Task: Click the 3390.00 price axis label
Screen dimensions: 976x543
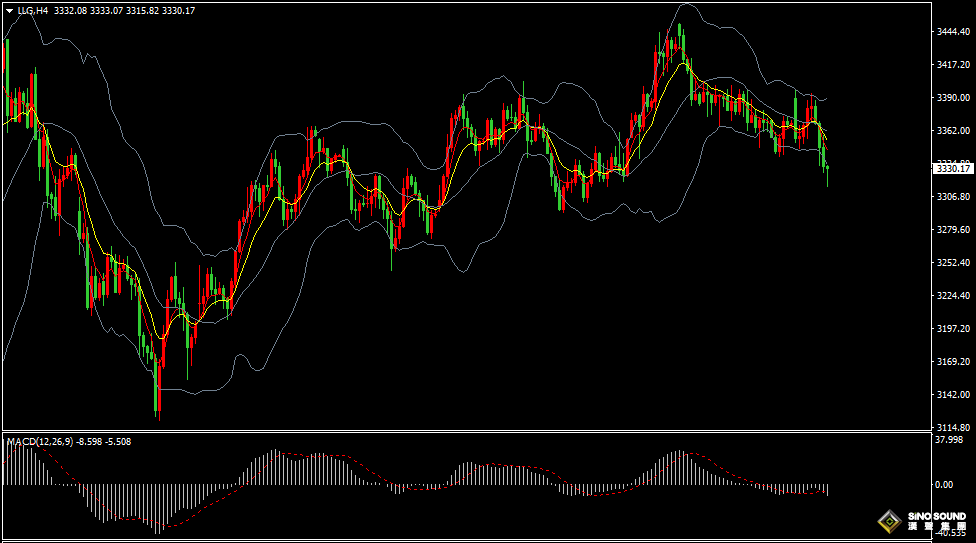Action: (954, 98)
